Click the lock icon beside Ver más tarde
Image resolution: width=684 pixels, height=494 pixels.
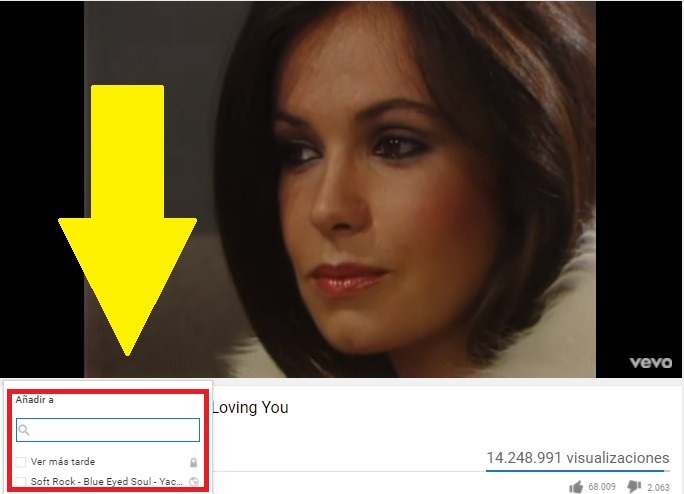click(x=193, y=462)
